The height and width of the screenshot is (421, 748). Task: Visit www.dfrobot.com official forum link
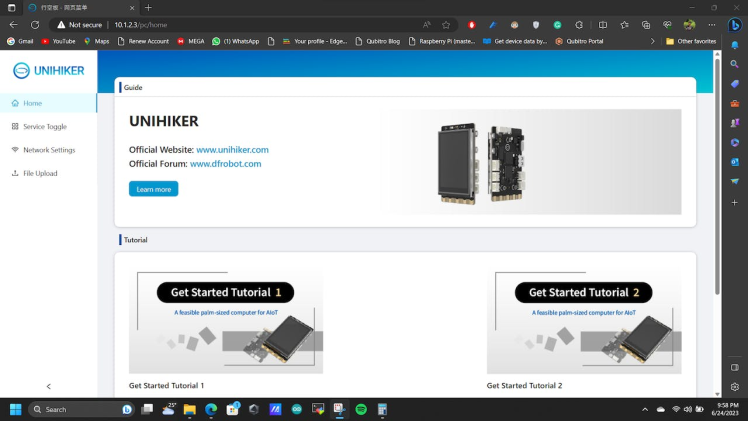(226, 164)
